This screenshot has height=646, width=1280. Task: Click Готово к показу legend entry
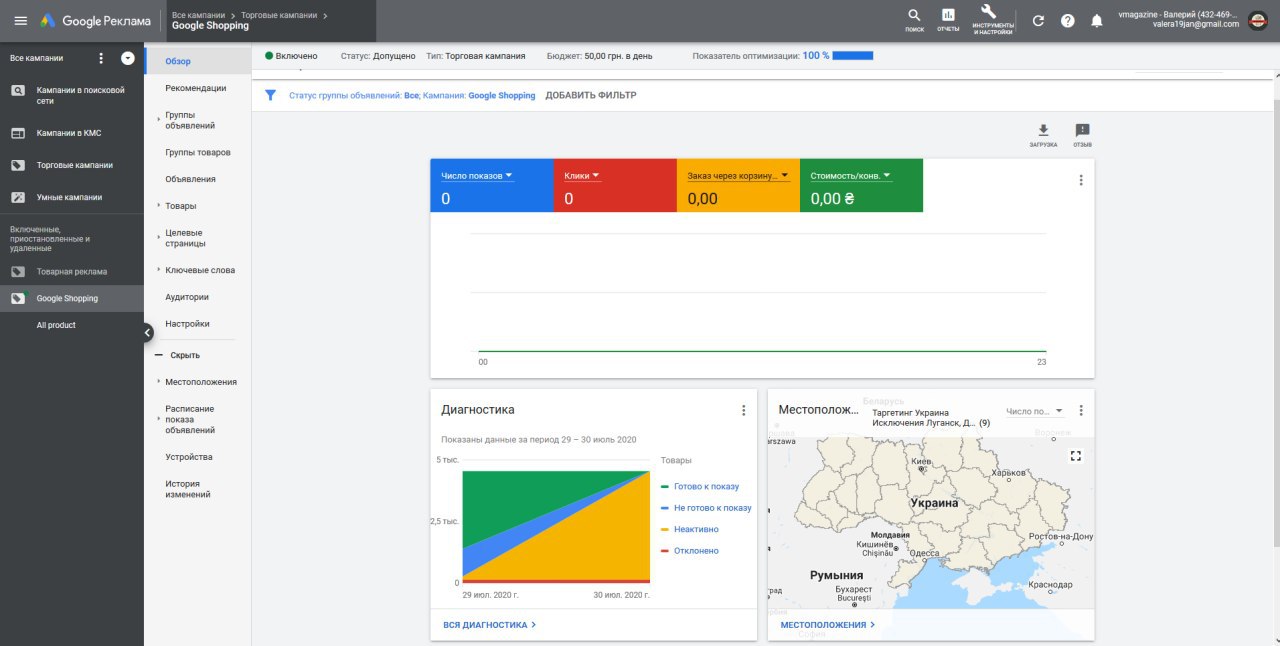point(706,486)
